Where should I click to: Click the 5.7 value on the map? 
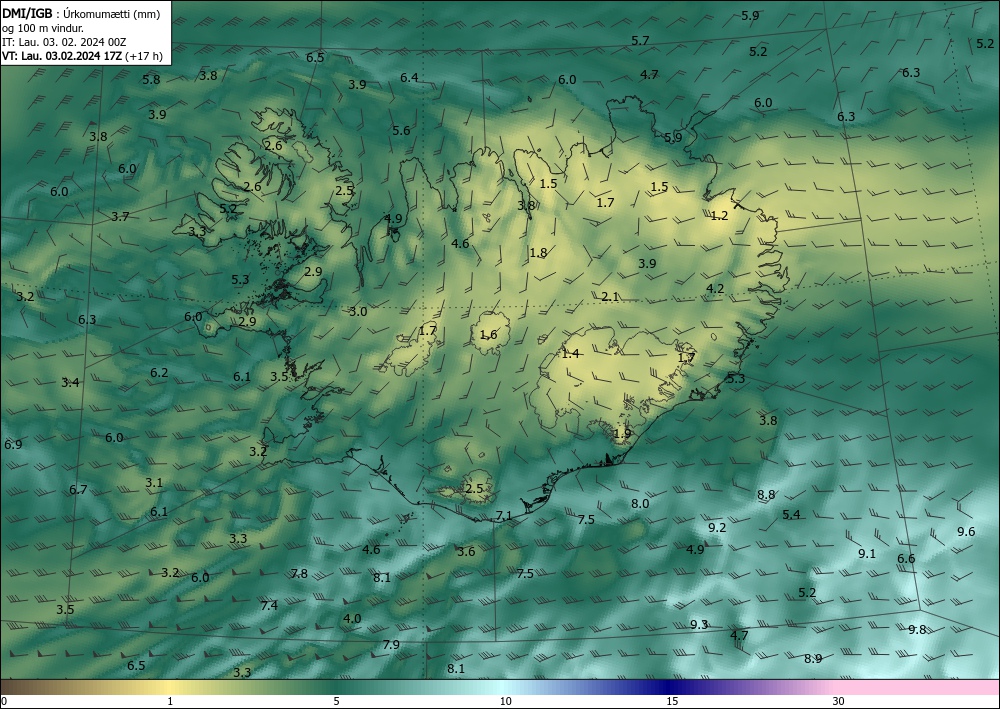click(x=640, y=41)
